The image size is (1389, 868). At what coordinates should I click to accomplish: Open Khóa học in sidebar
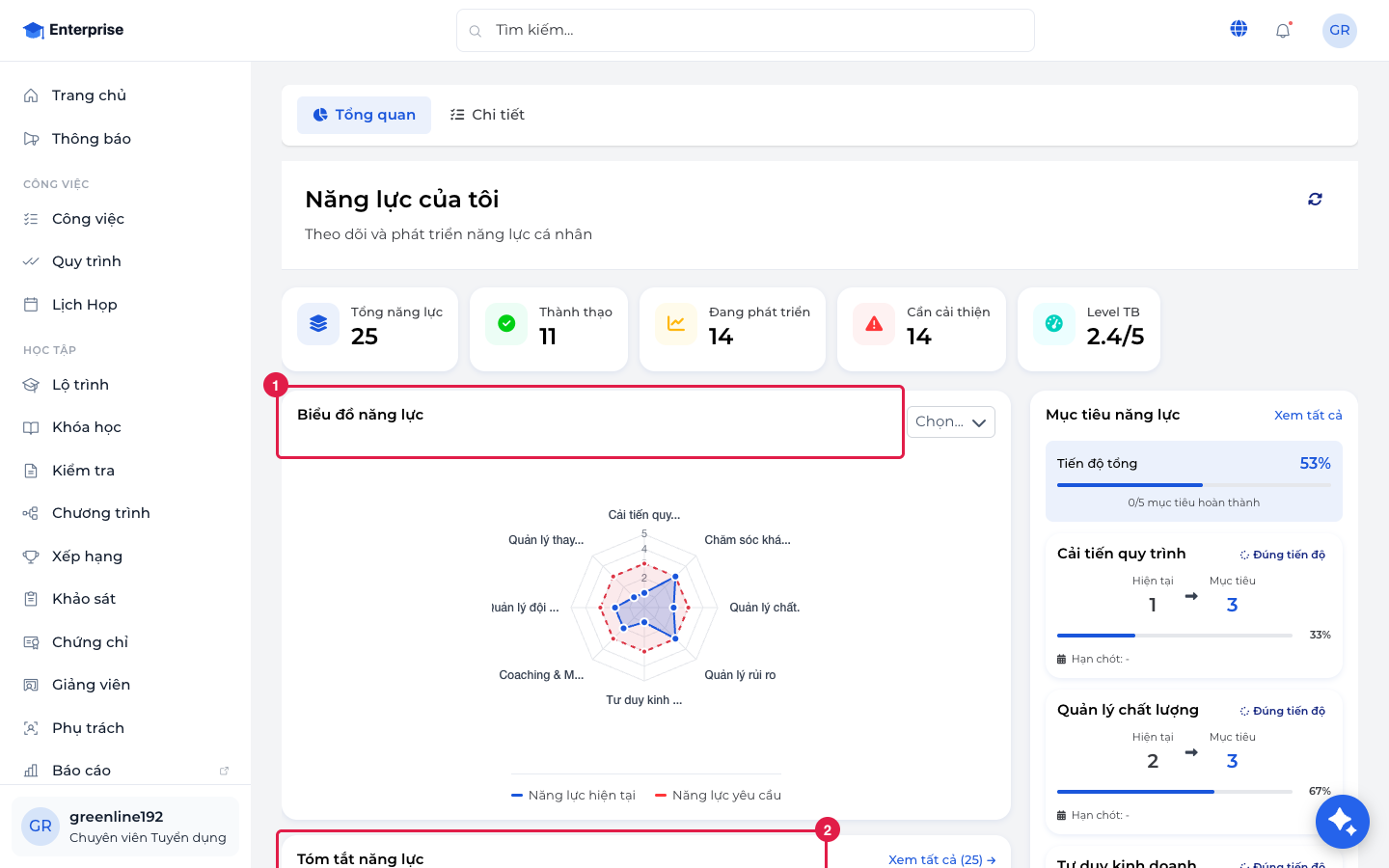[x=125, y=427]
